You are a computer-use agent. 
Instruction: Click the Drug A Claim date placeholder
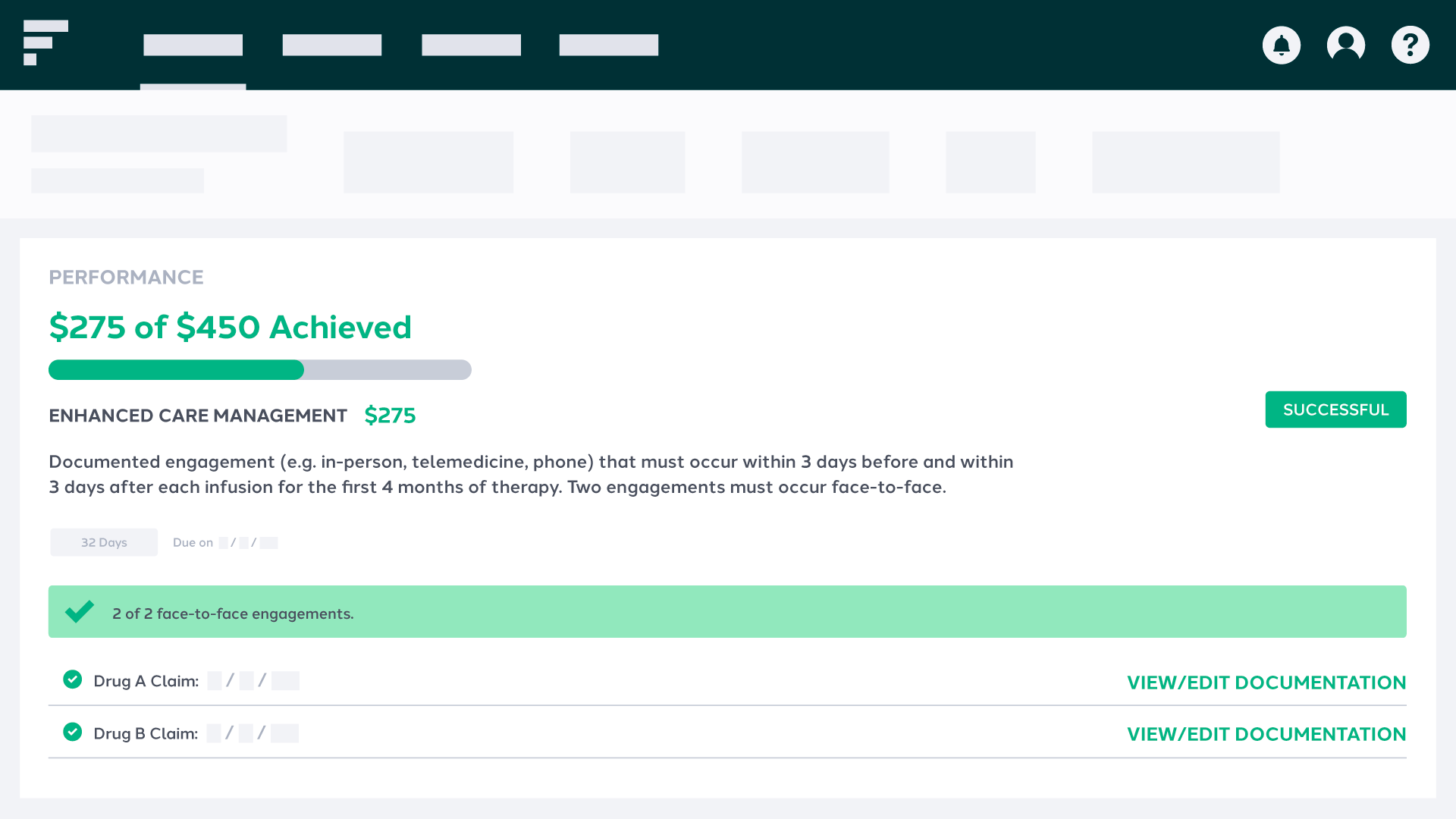[x=253, y=681]
